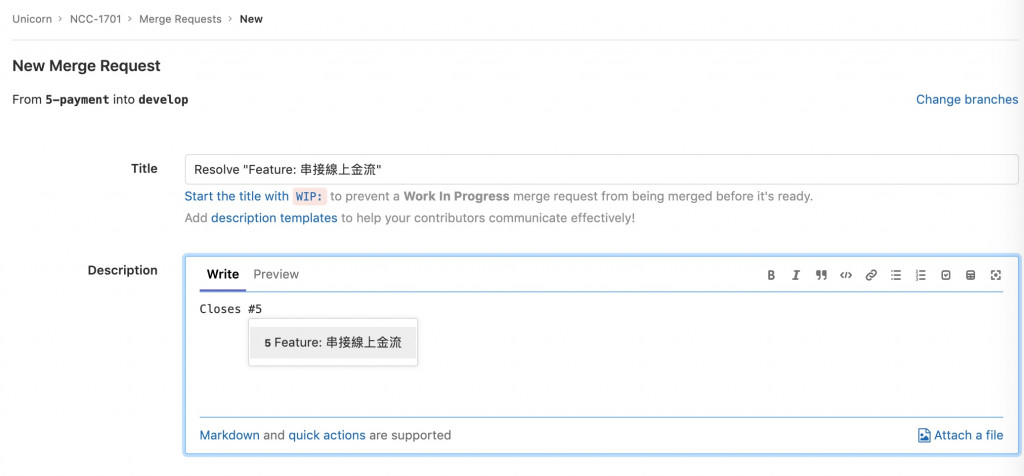The height and width of the screenshot is (476, 1024).
Task: Choose issue "5 Feature: 串接線上金流" from autocomplete
Action: [333, 342]
